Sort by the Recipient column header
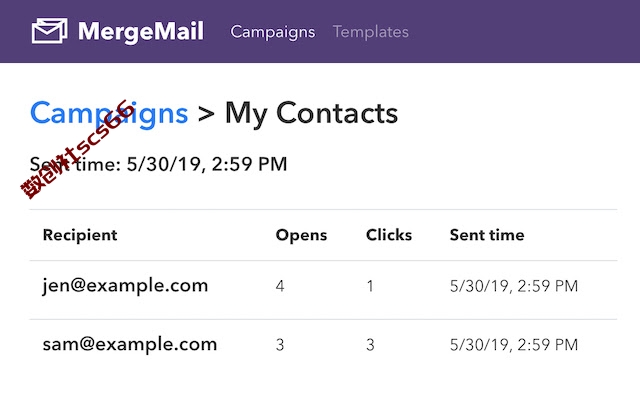Screen dimensions: 640x400 [x=80, y=235]
